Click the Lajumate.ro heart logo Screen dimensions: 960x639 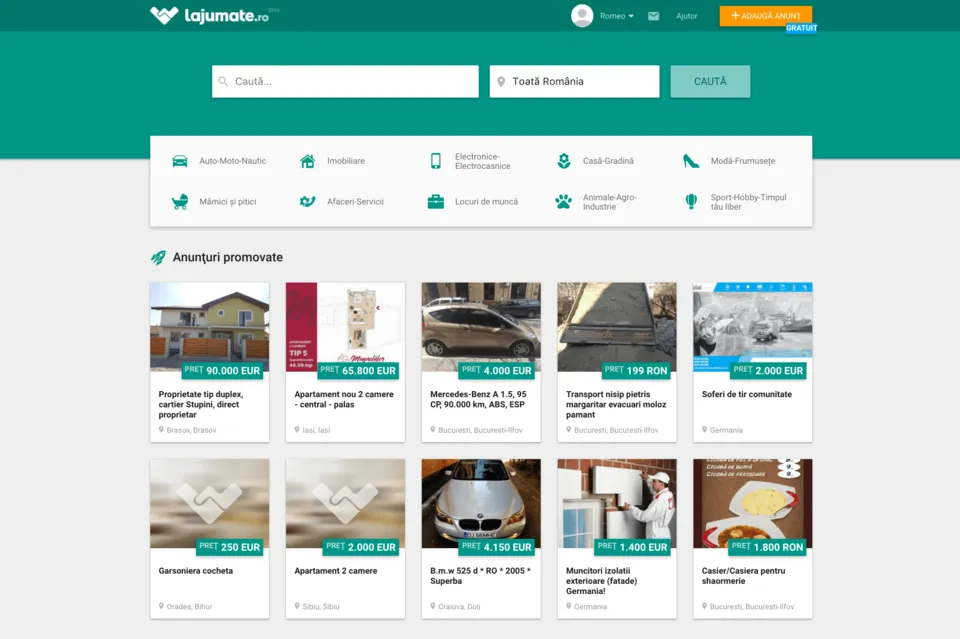164,15
